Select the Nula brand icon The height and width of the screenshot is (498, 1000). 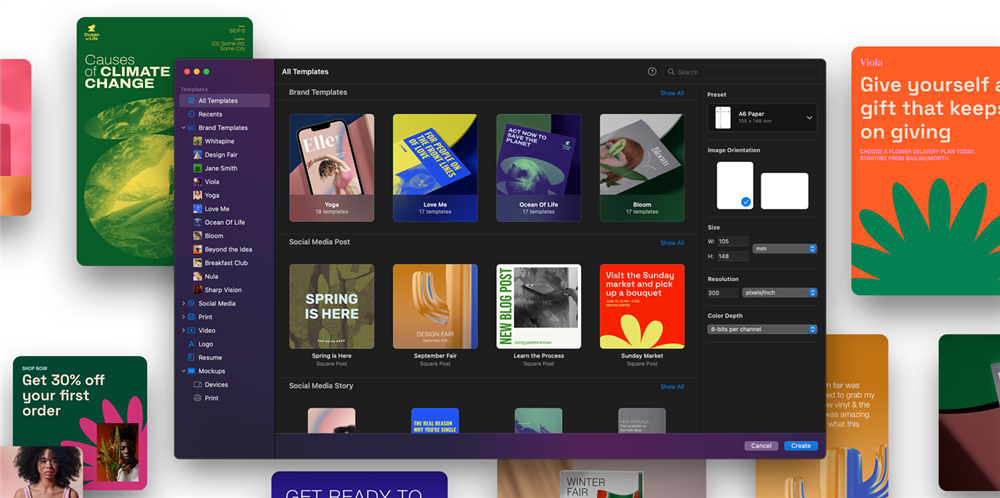click(x=198, y=276)
